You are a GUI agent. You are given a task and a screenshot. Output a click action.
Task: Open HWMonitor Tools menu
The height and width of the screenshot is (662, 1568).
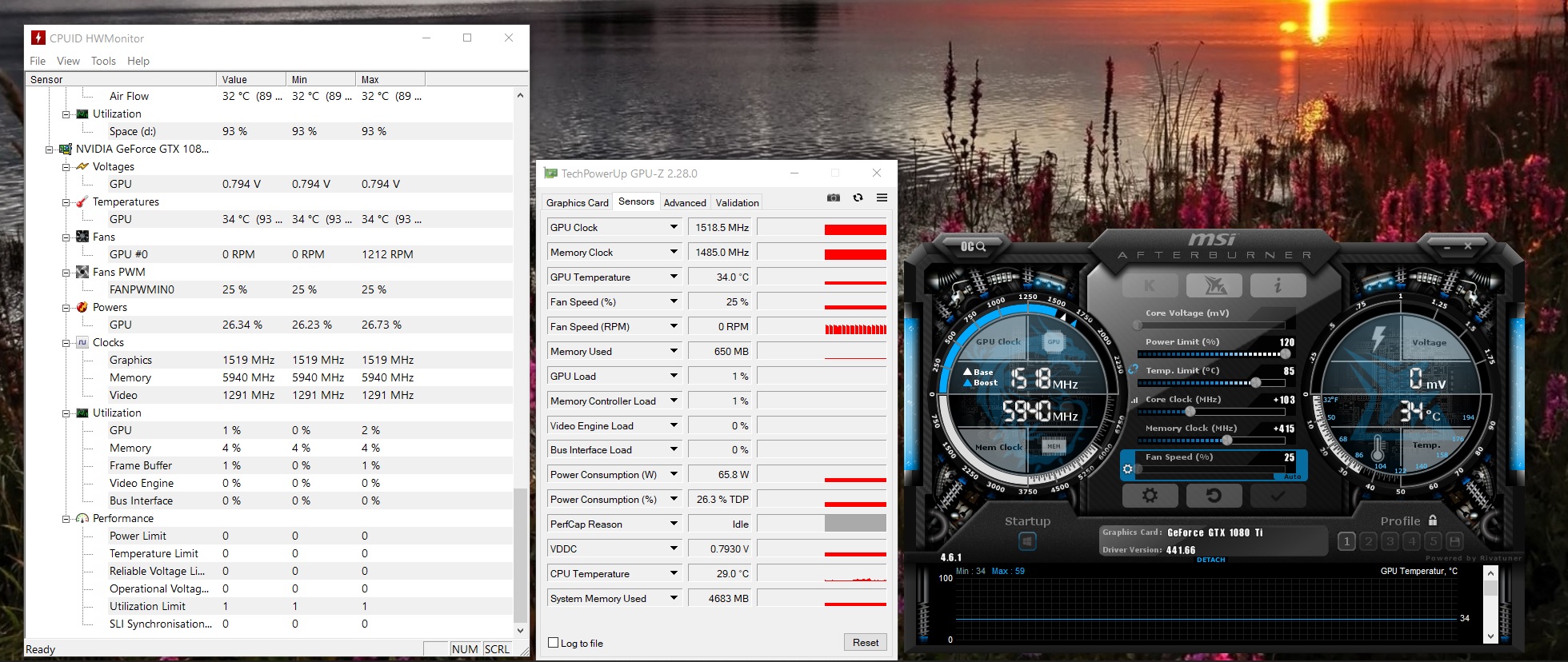[103, 61]
